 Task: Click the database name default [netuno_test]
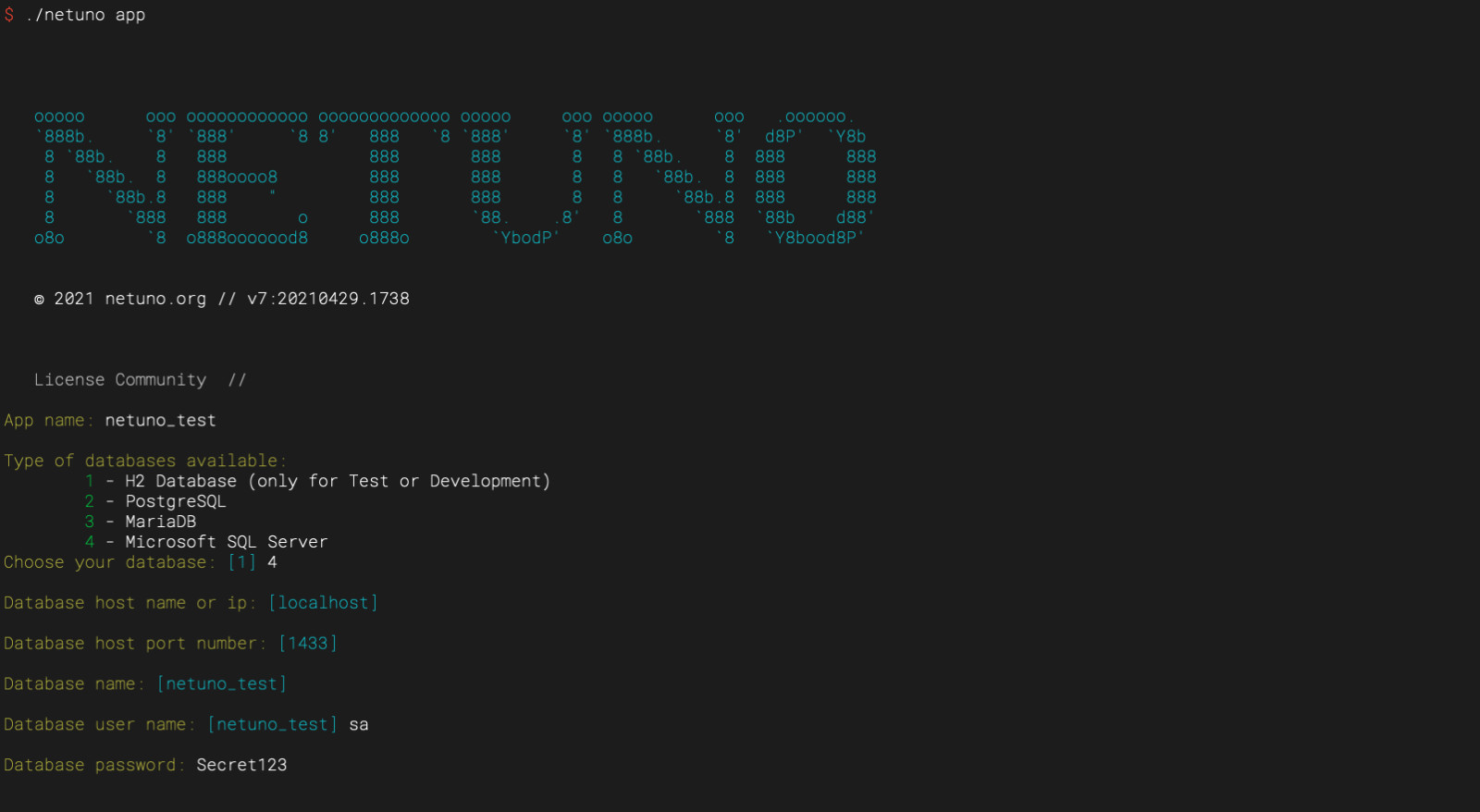point(222,684)
